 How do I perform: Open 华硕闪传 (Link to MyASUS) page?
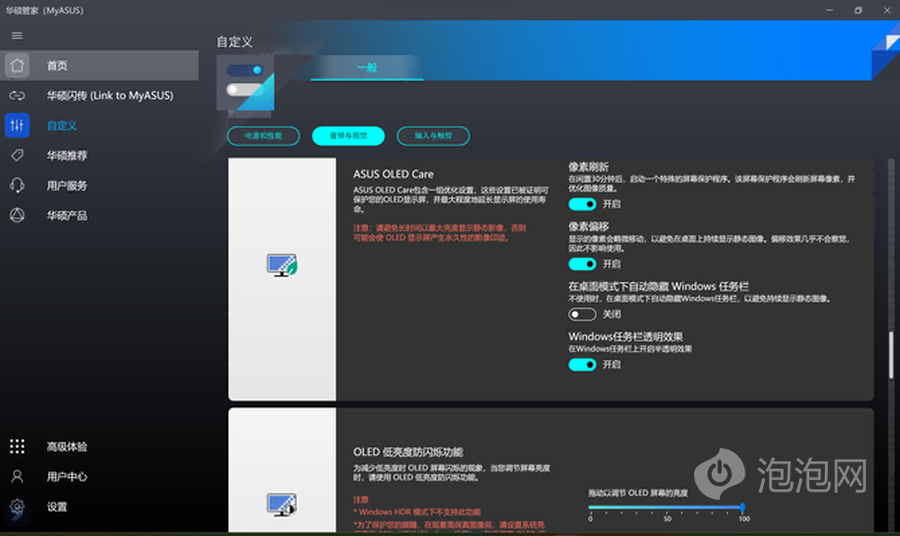(x=100, y=95)
